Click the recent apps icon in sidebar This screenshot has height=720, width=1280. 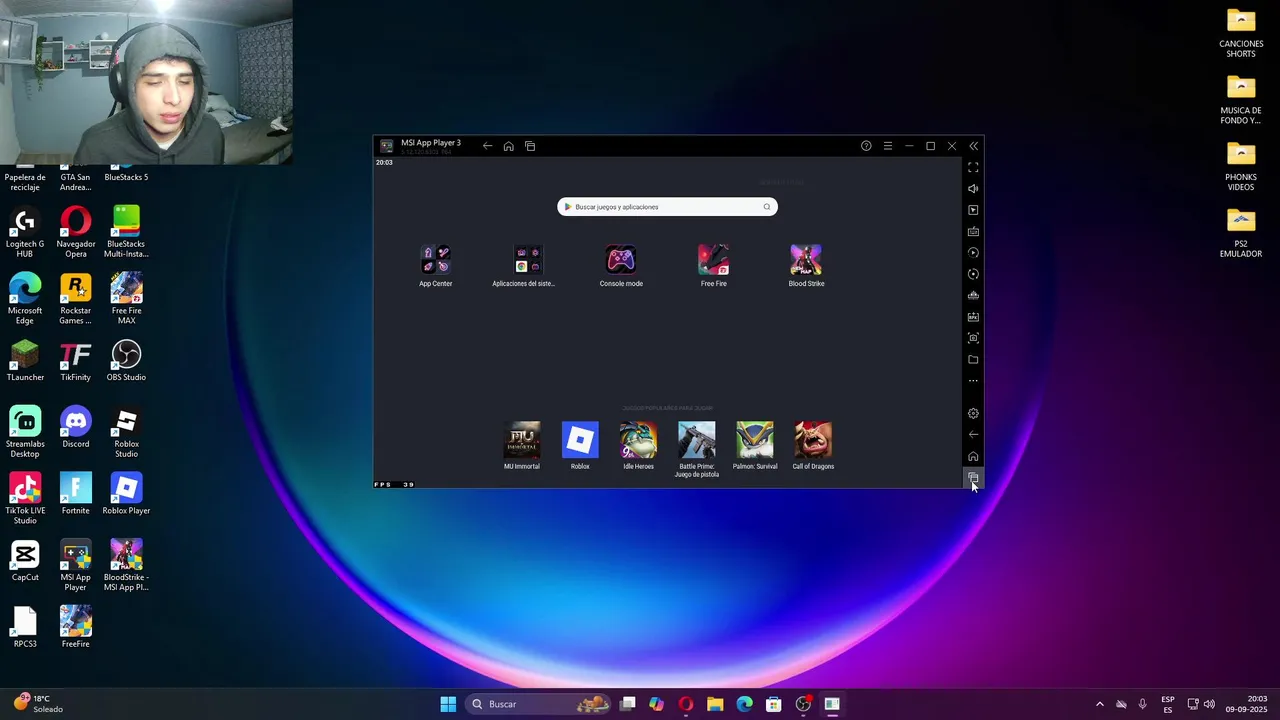973,478
